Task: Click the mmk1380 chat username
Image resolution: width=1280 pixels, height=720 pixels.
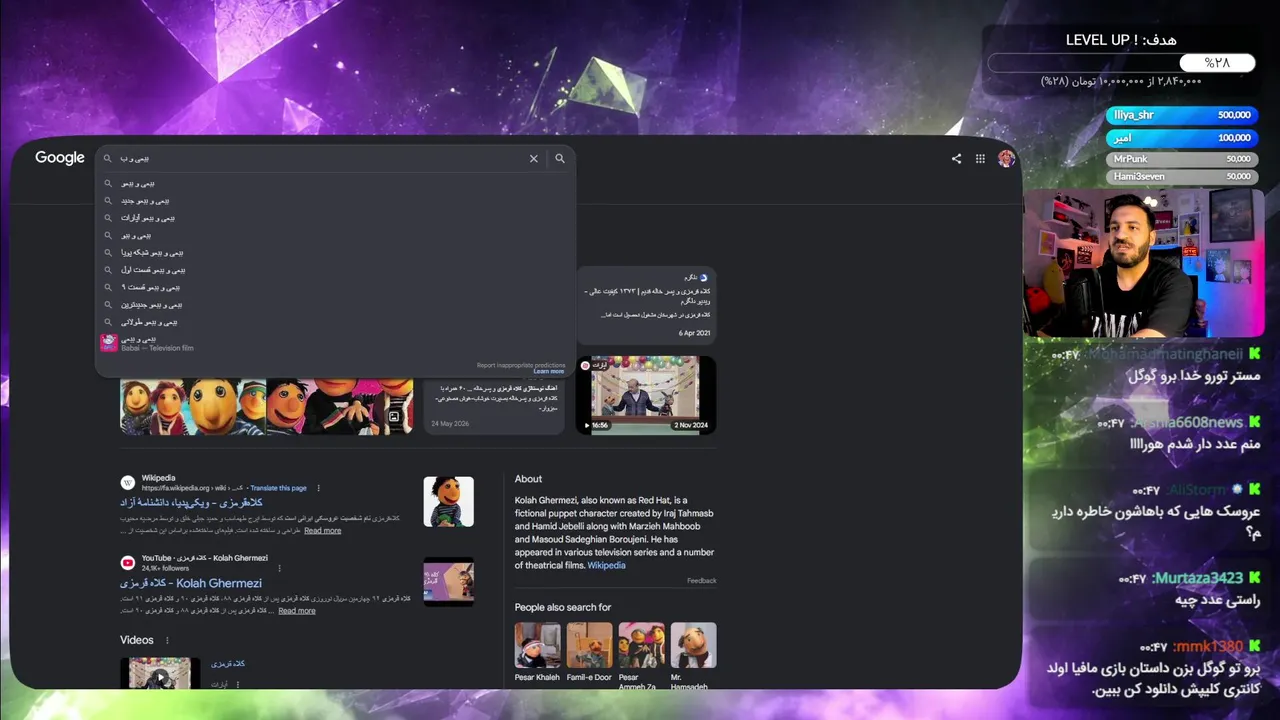Action: click(x=1208, y=647)
